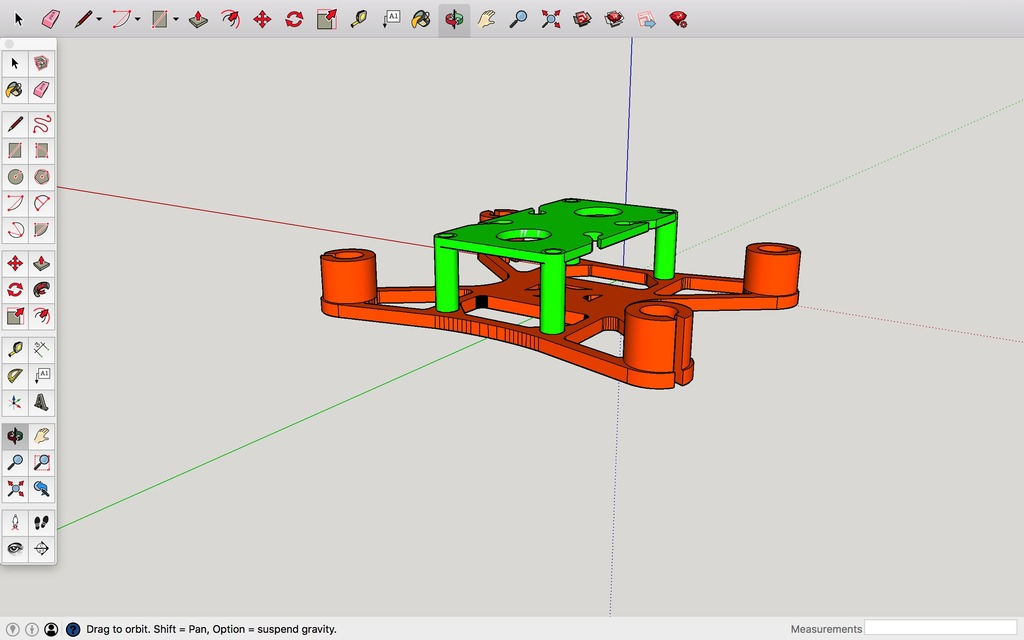
Task: Choose the Zoom Window tool in left palette
Action: [x=41, y=462]
